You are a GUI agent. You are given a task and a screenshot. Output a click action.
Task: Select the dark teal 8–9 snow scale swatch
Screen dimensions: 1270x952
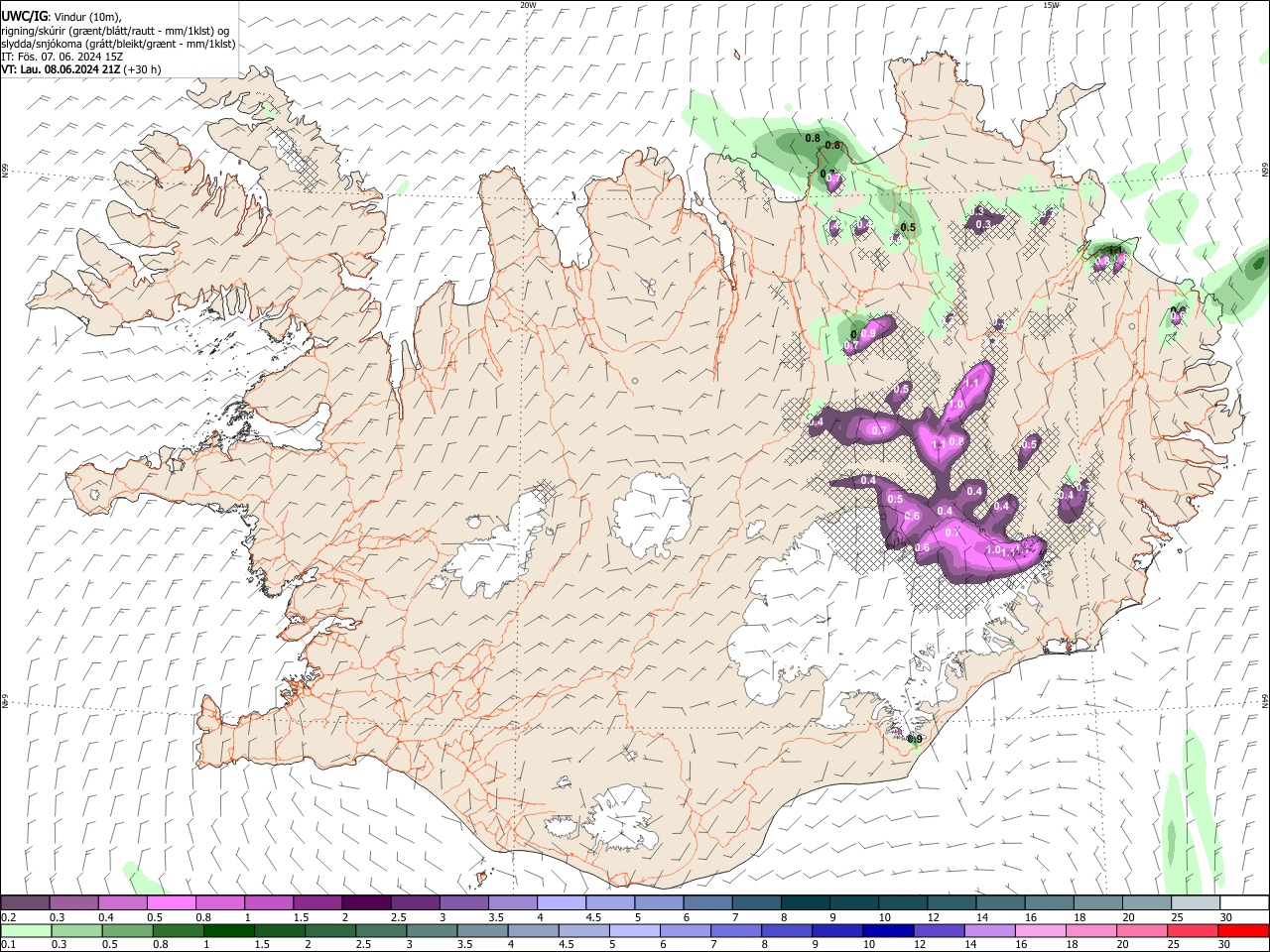[x=806, y=902]
